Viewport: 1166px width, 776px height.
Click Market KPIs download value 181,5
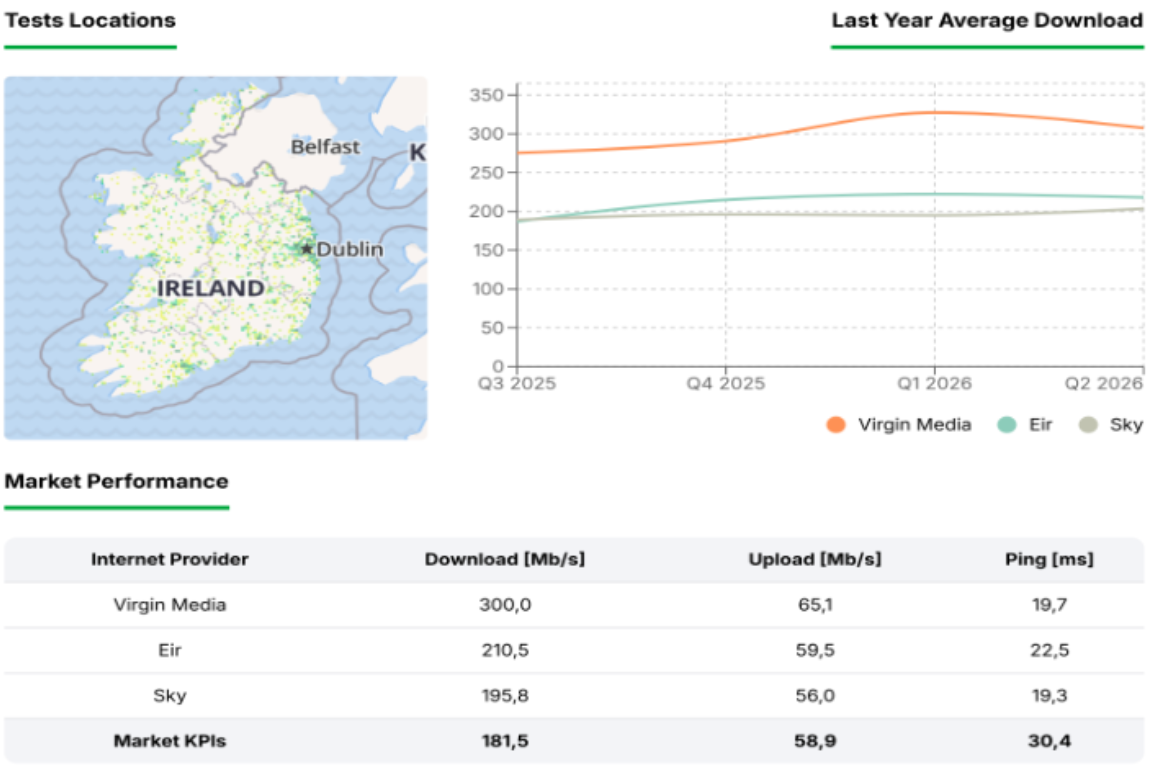(505, 740)
